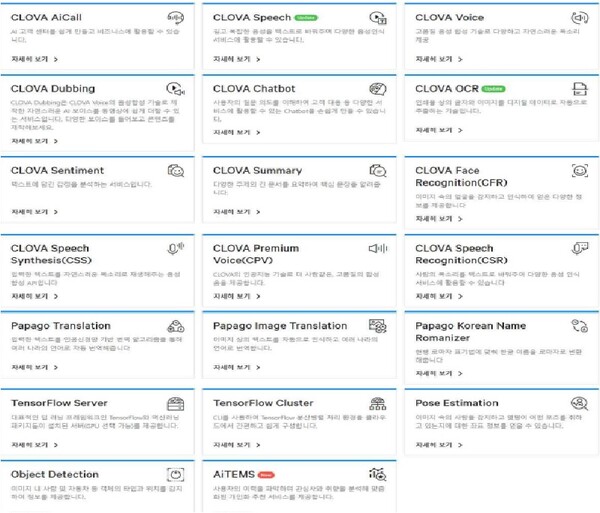Click the CLOVA OCR document icon
This screenshot has width=600, height=513.
(579, 89)
